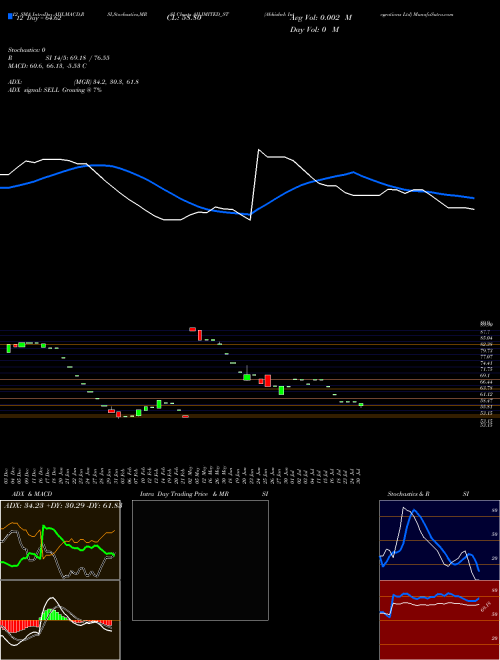Image resolution: width=500 pixels, height=660 pixels.
Task: Click the 87.7 price axis label
Action: coord(485,332)
